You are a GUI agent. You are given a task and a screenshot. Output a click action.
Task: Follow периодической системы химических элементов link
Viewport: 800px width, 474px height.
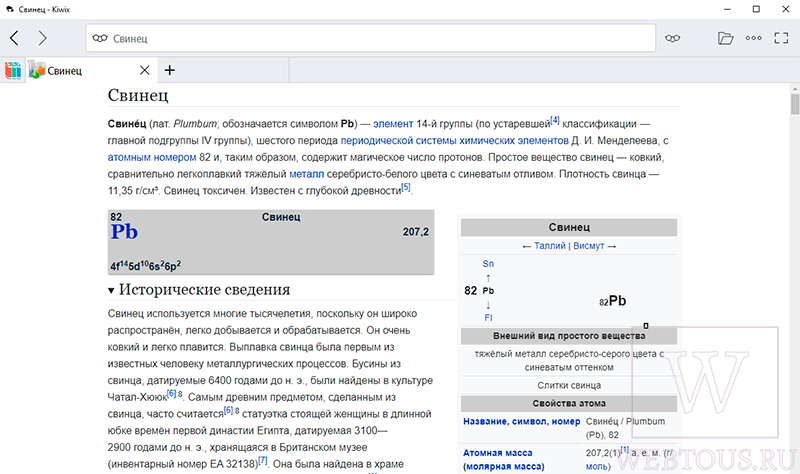[454, 141]
